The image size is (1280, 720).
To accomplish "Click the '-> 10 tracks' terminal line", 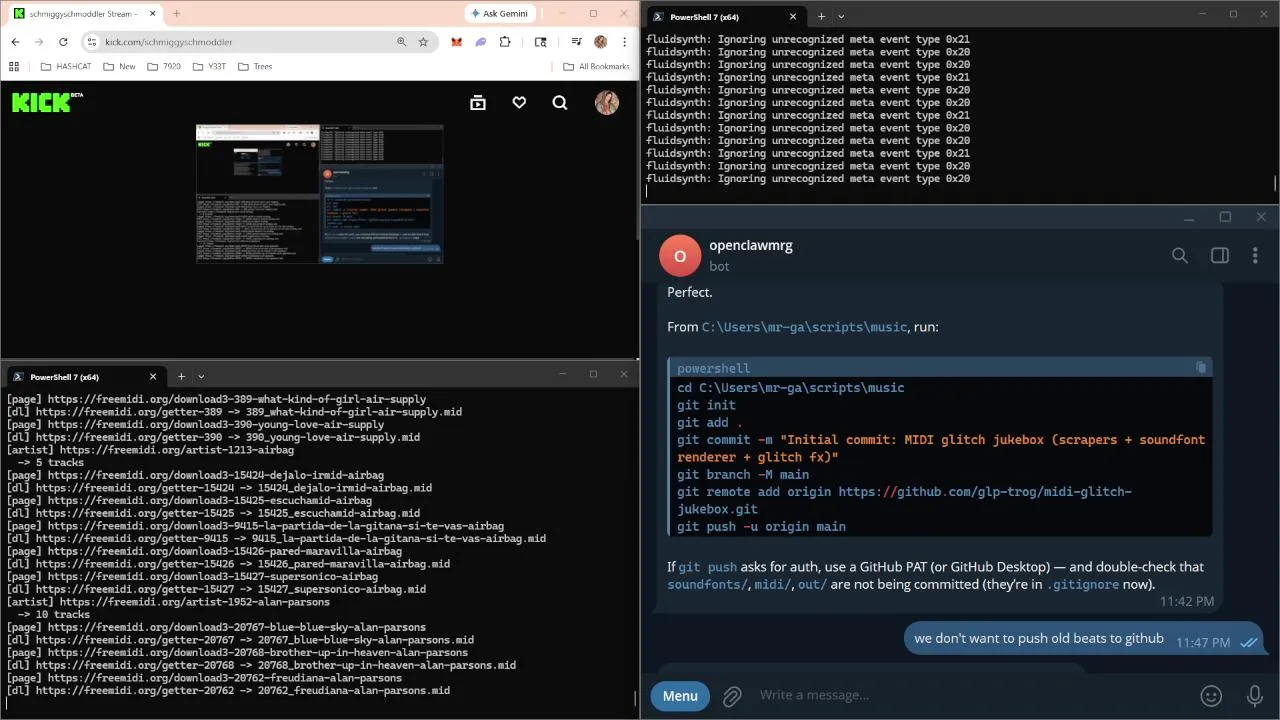I will [53, 615].
